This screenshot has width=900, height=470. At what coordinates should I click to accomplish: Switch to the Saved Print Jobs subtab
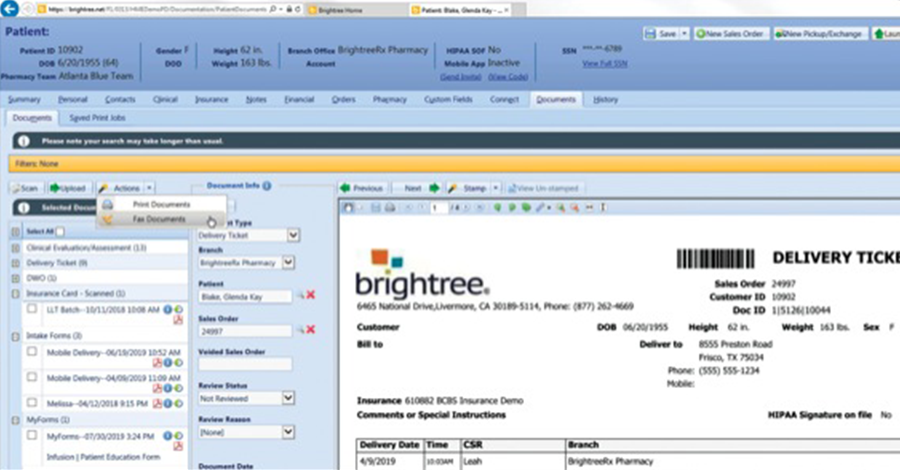97,118
